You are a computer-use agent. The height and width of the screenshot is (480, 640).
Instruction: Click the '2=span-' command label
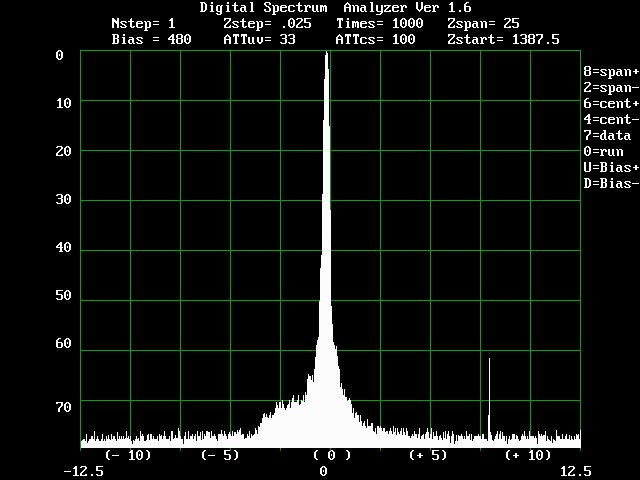click(611, 88)
